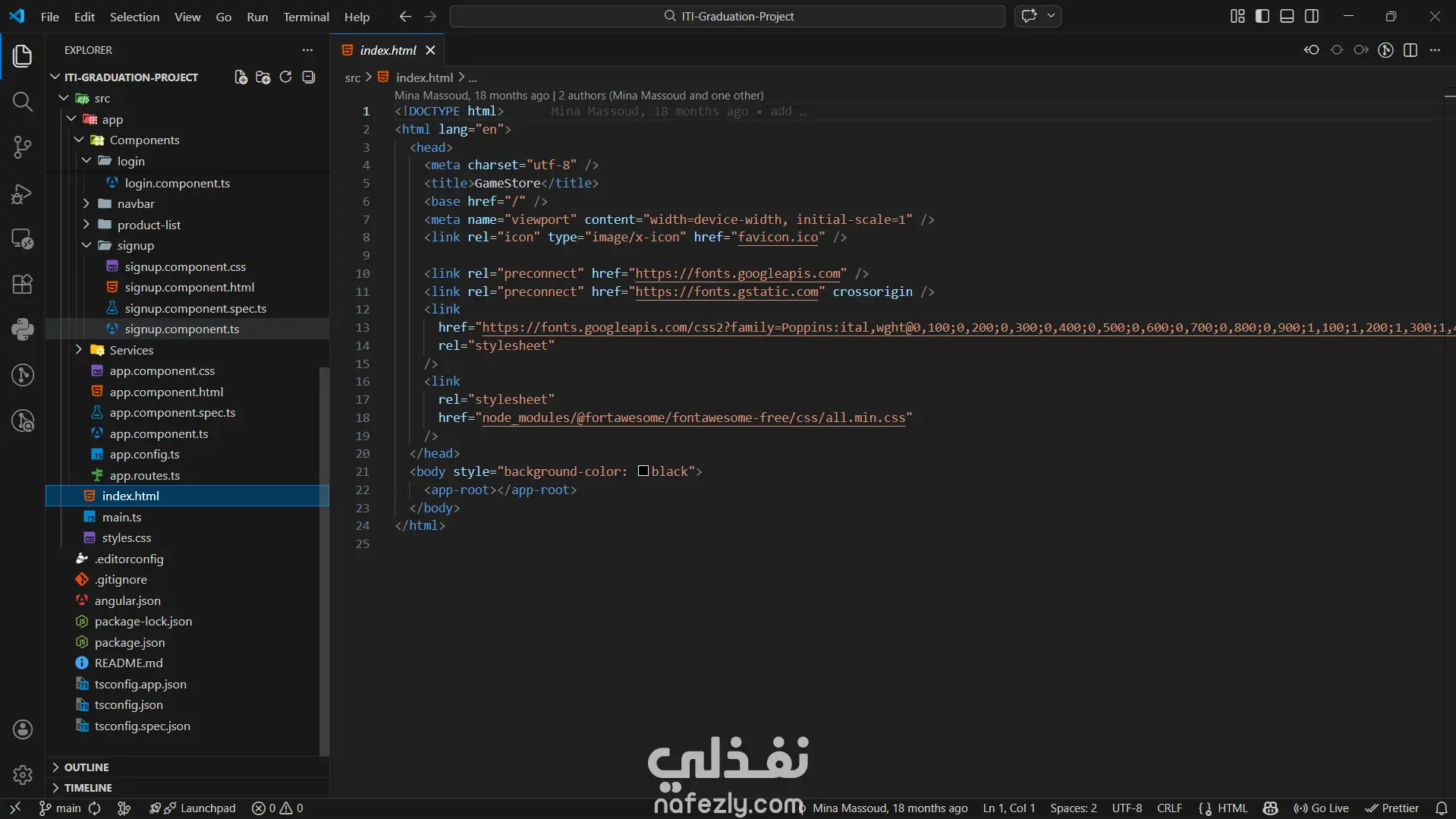
Task: Toggle Prettier formatter status
Action: pos(1392,808)
